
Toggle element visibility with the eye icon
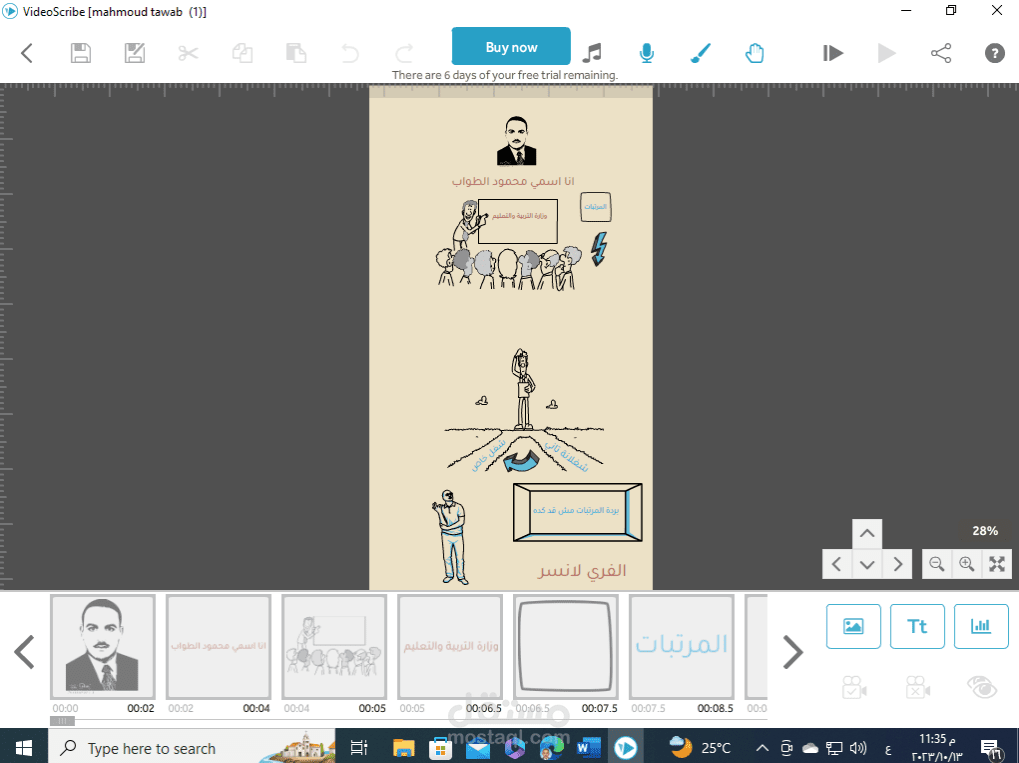pos(981,687)
